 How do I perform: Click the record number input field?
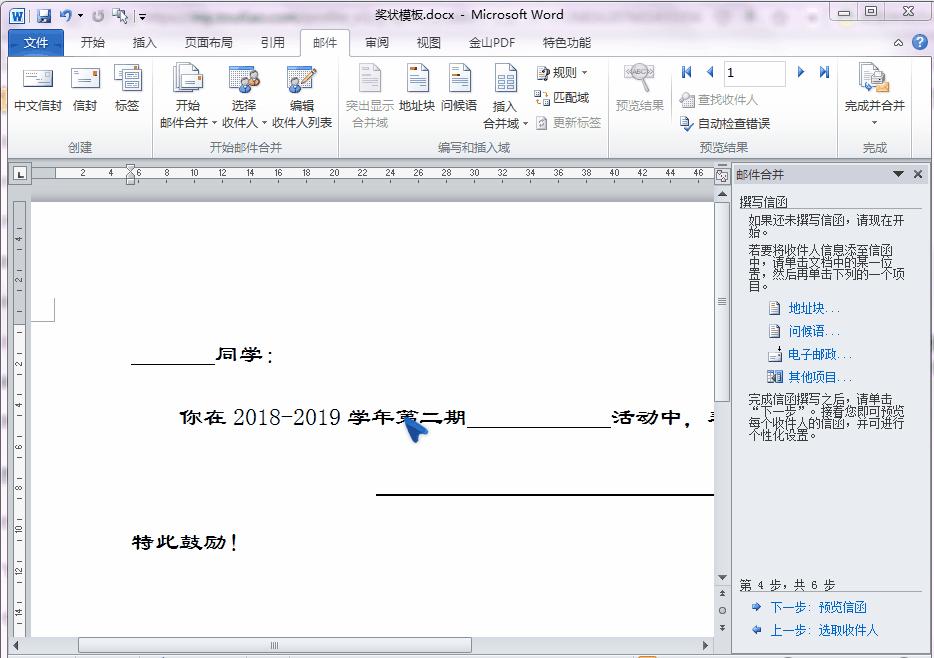point(755,72)
